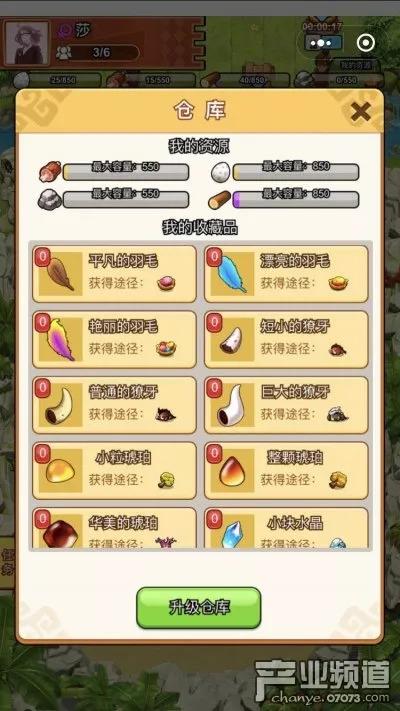400x711 pixels.
Task: Open the 普通的獠牙 tusk item icon
Action: 60,404
